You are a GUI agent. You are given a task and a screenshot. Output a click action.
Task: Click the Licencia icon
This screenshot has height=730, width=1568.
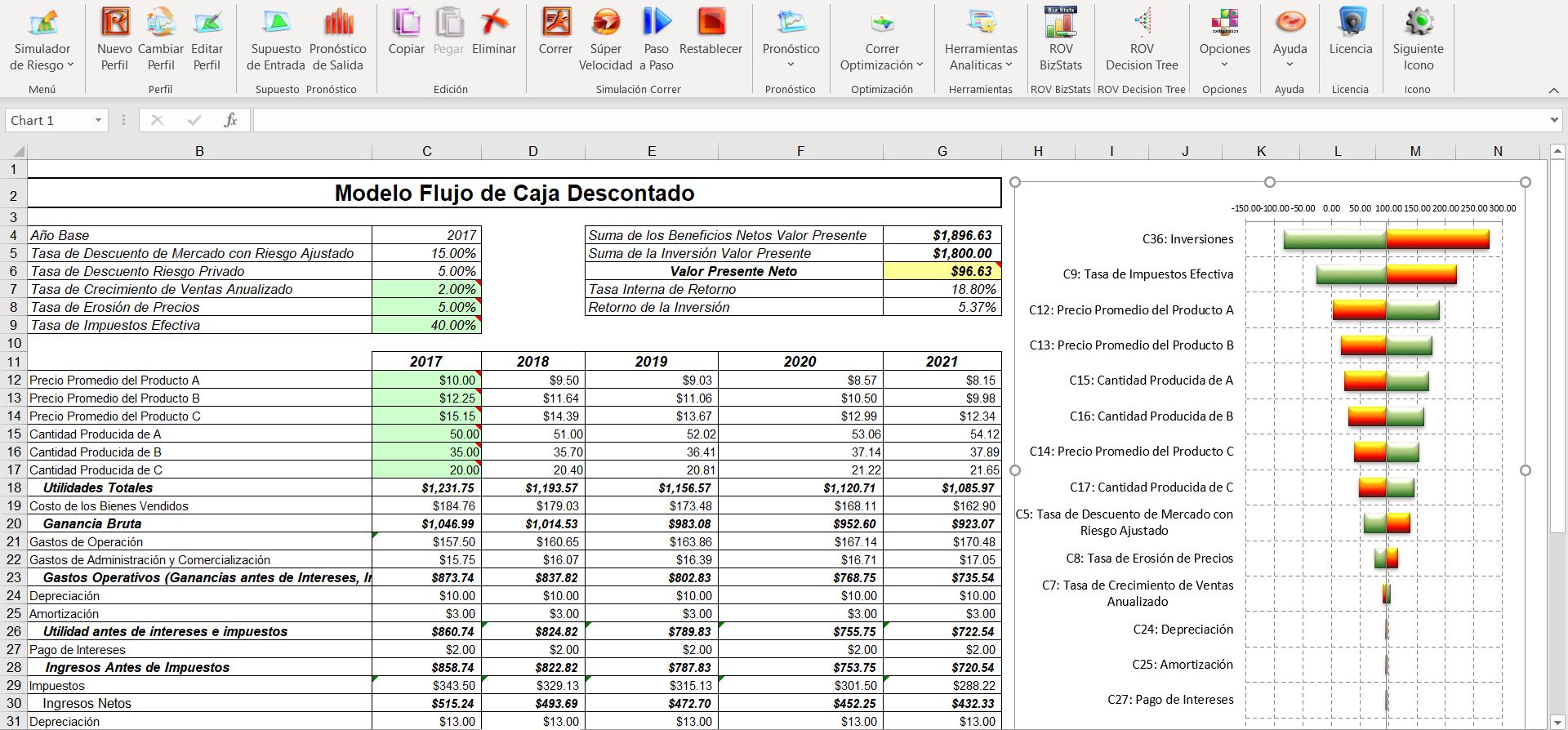click(x=1351, y=33)
